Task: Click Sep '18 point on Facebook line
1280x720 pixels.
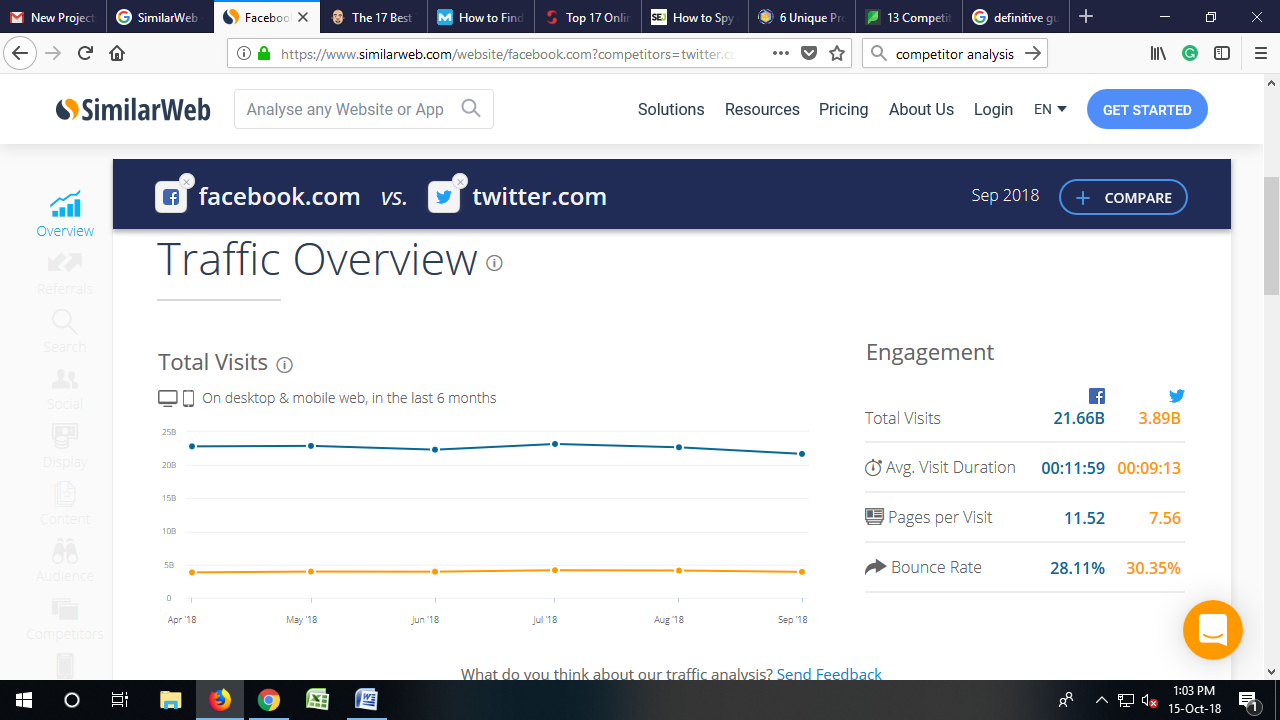Action: (x=802, y=454)
